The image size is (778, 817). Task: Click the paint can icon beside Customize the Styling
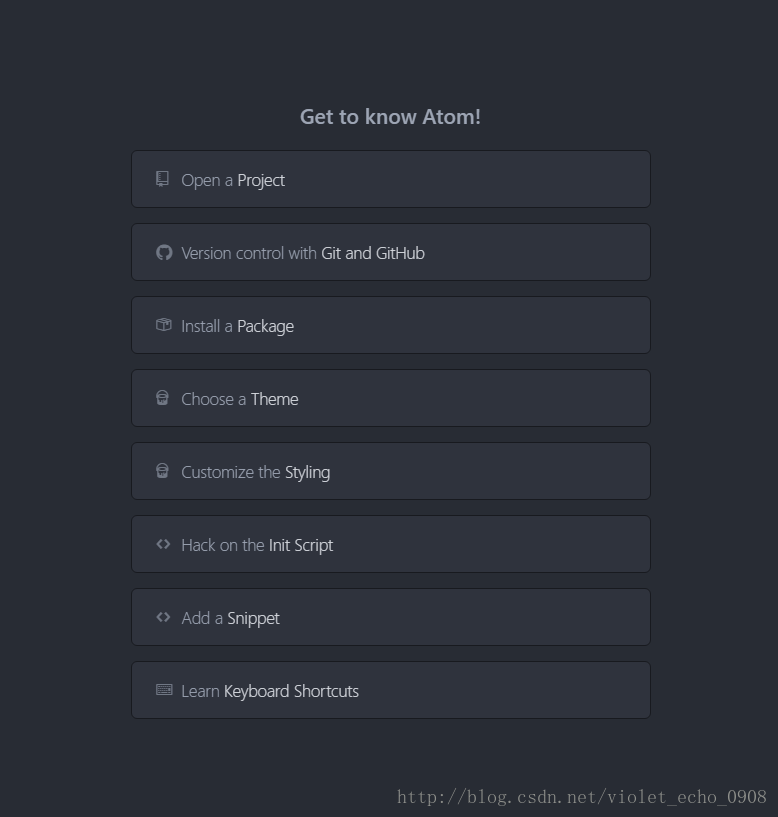(x=162, y=471)
